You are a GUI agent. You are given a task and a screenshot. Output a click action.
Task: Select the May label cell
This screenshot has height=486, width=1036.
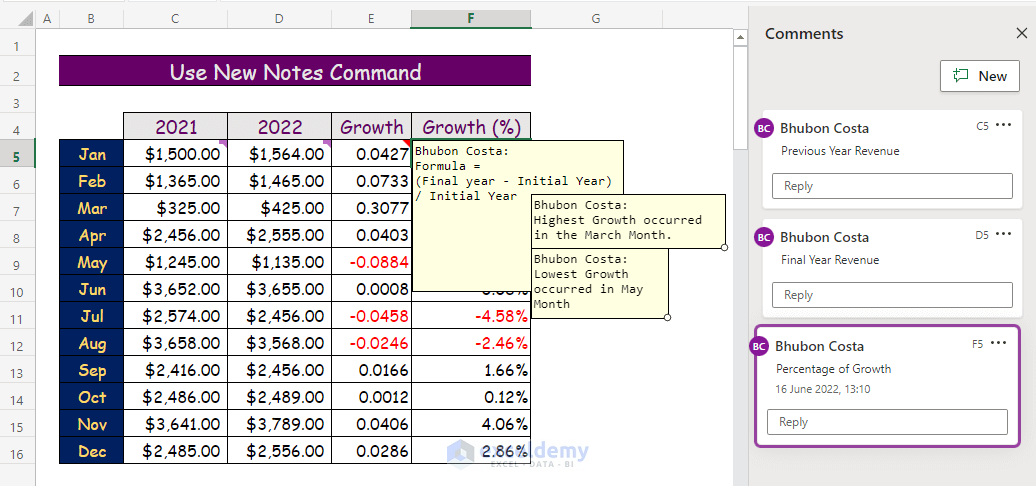pyautogui.click(x=91, y=262)
